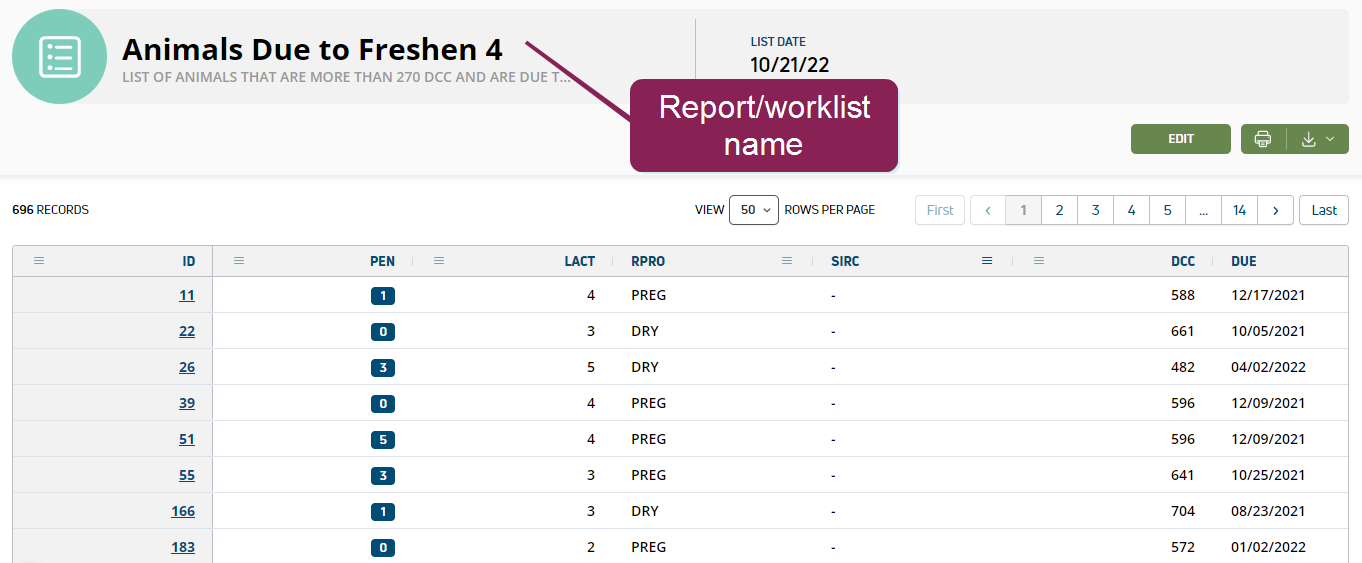Select page 3 in pagination
1362x563 pixels.
point(1095,210)
